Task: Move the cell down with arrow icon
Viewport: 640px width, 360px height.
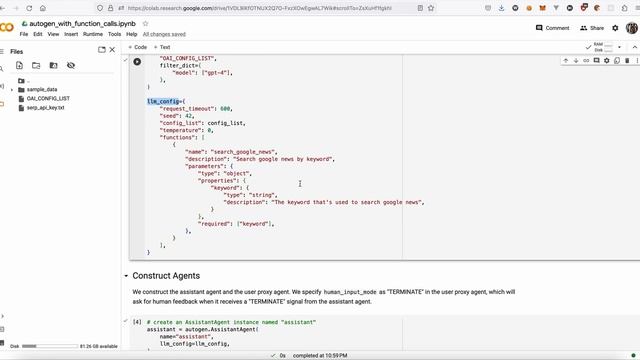Action: tap(576, 60)
